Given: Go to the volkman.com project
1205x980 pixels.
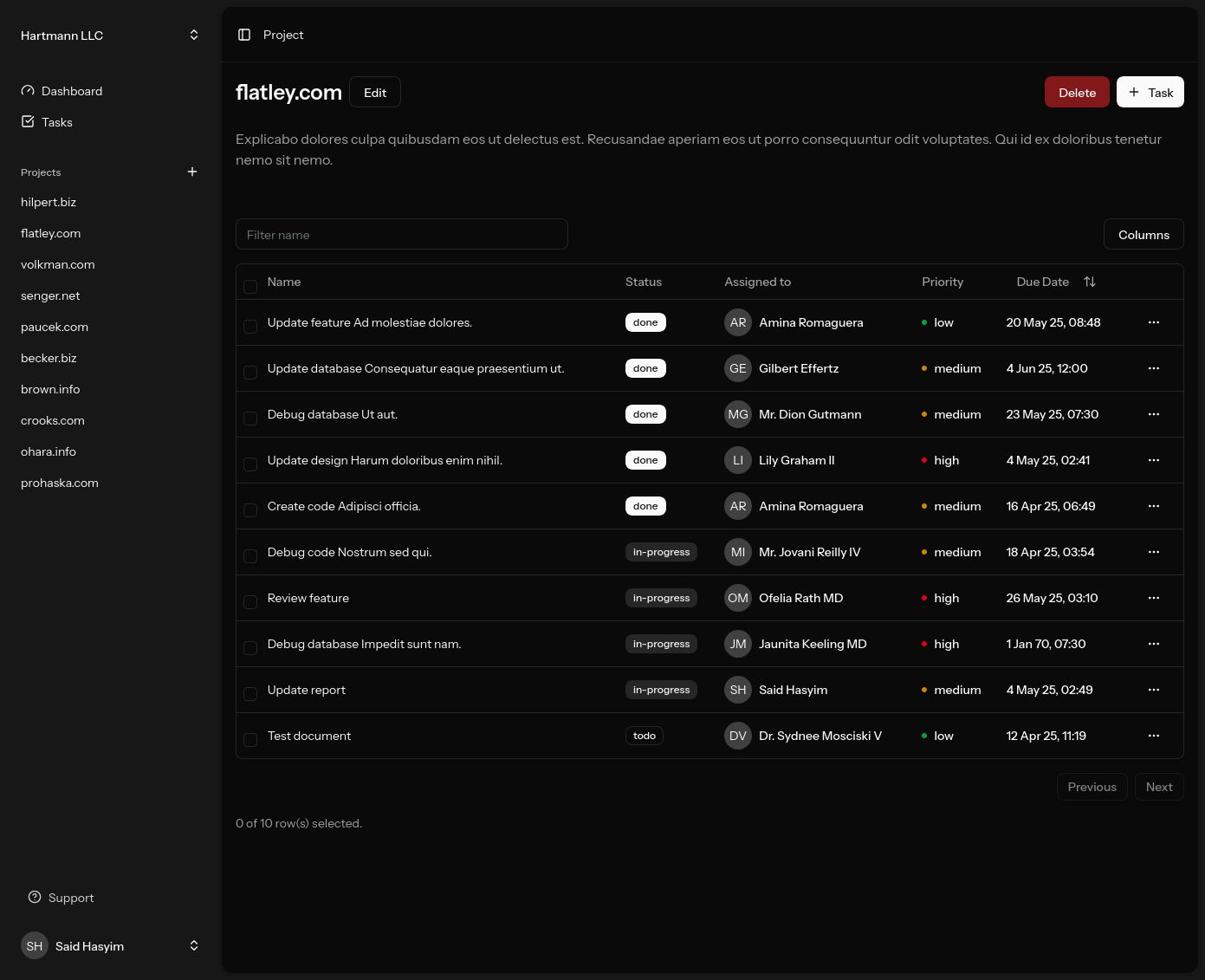Looking at the screenshot, I should click(x=58, y=264).
